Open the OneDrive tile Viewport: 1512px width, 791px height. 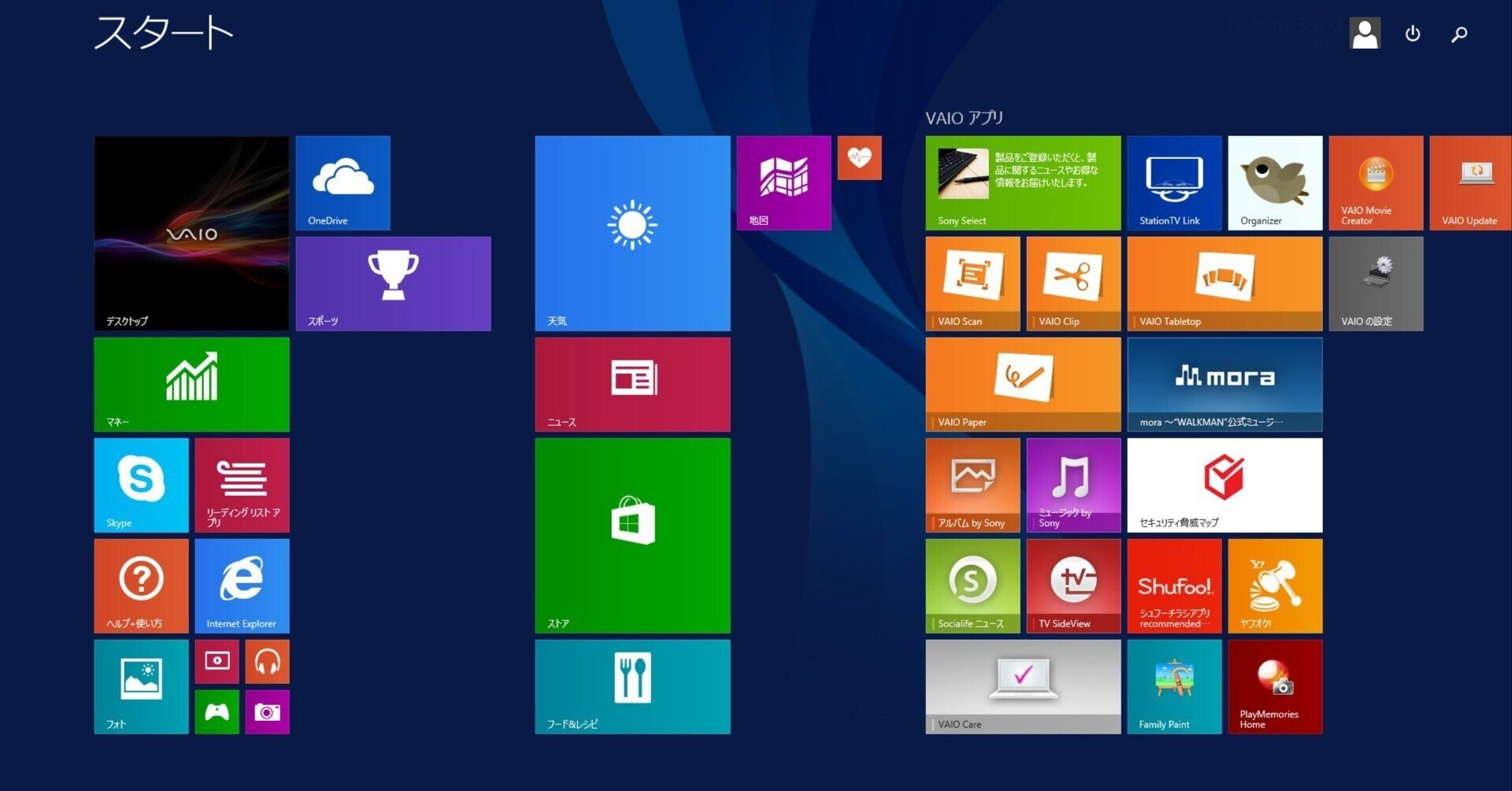click(x=343, y=183)
